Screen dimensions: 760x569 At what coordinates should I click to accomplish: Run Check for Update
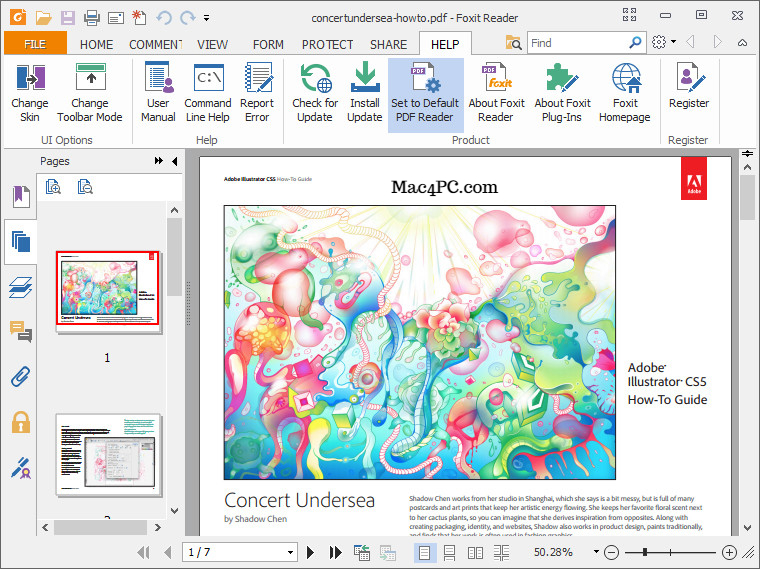[x=315, y=94]
